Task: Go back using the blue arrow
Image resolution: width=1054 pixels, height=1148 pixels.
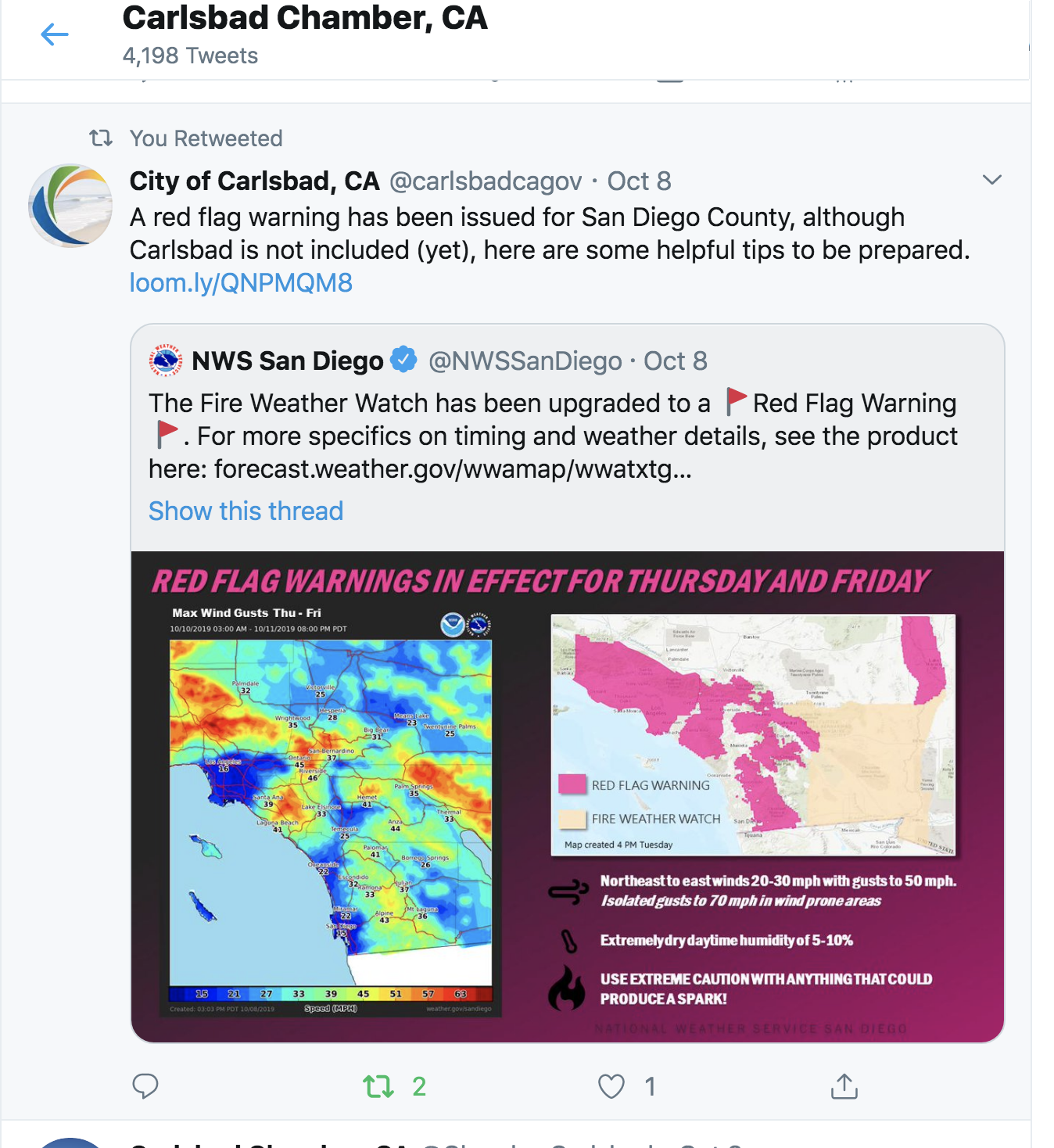Action: click(55, 34)
